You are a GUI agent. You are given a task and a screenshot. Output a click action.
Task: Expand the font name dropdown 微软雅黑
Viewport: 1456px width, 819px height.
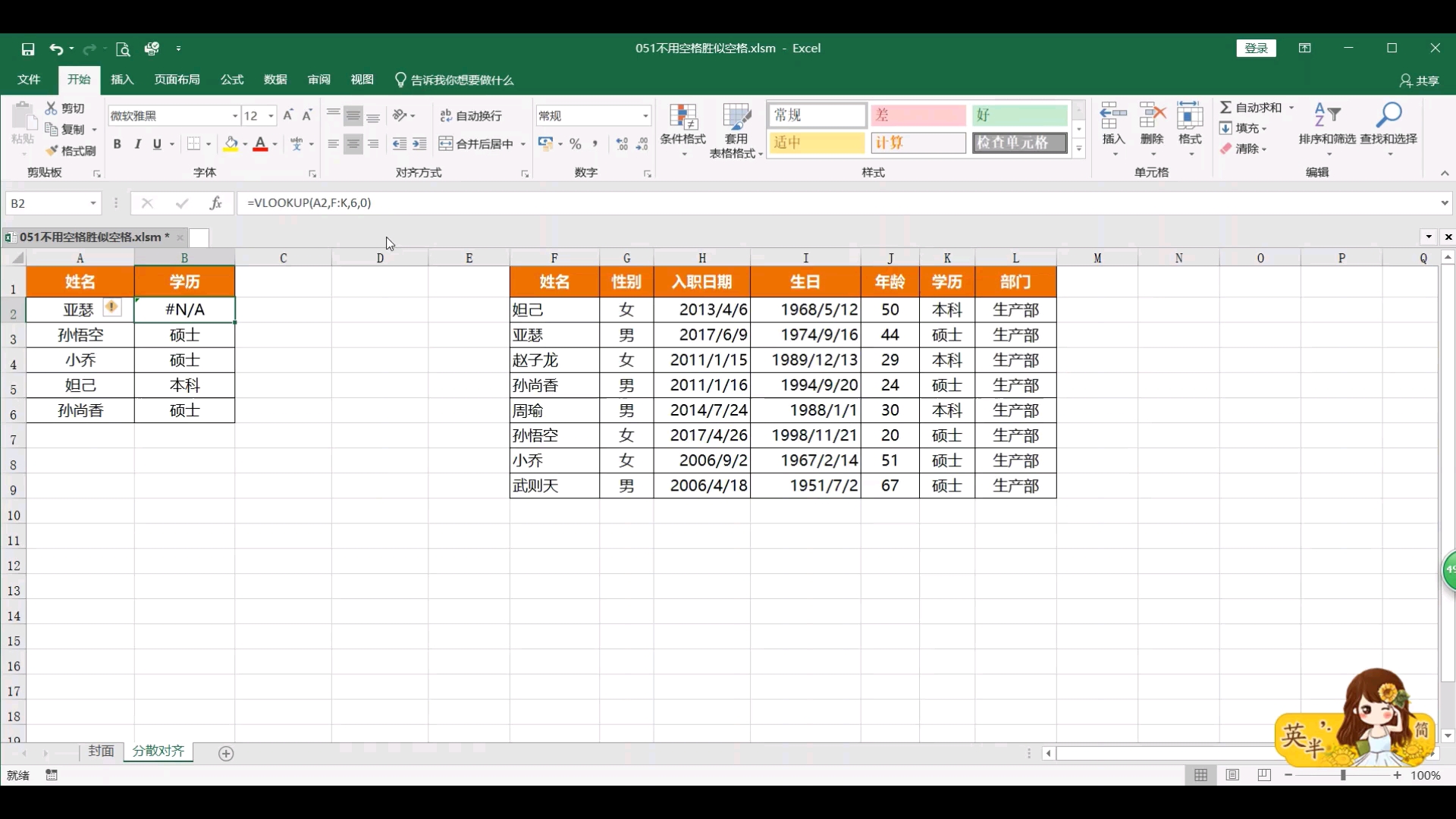(x=234, y=116)
